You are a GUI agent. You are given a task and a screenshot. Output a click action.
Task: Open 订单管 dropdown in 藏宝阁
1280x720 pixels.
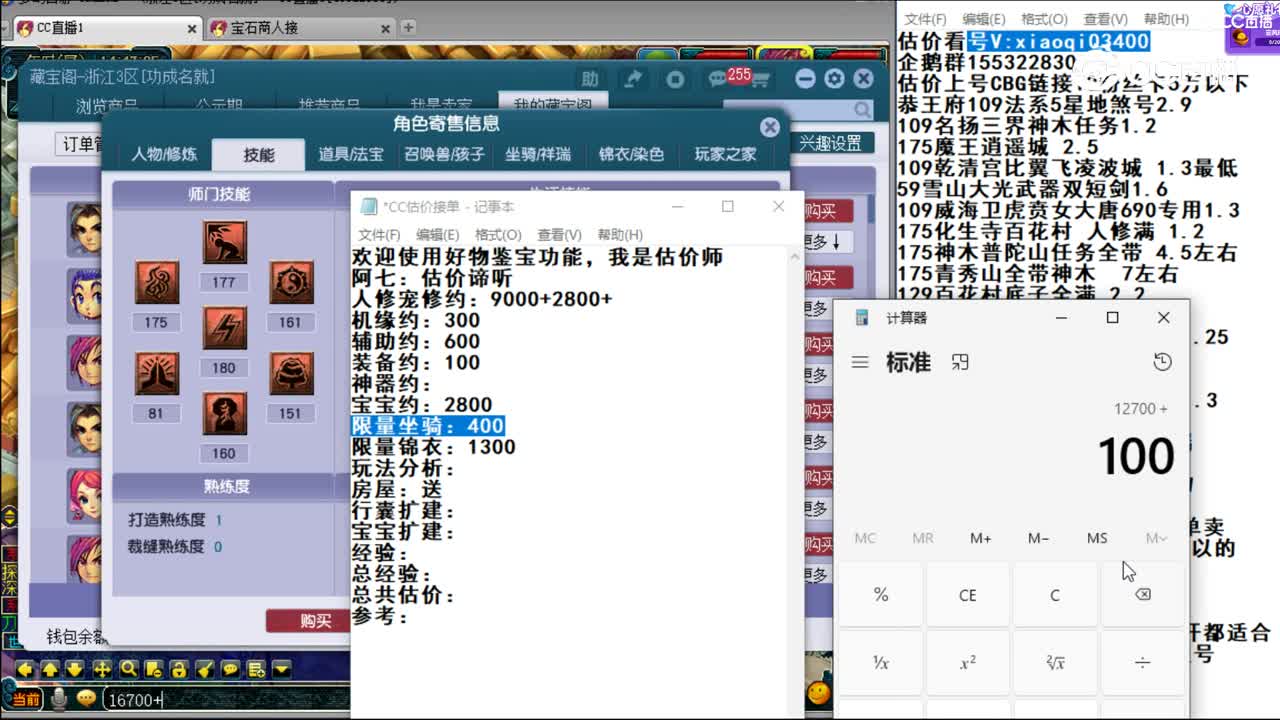82,144
